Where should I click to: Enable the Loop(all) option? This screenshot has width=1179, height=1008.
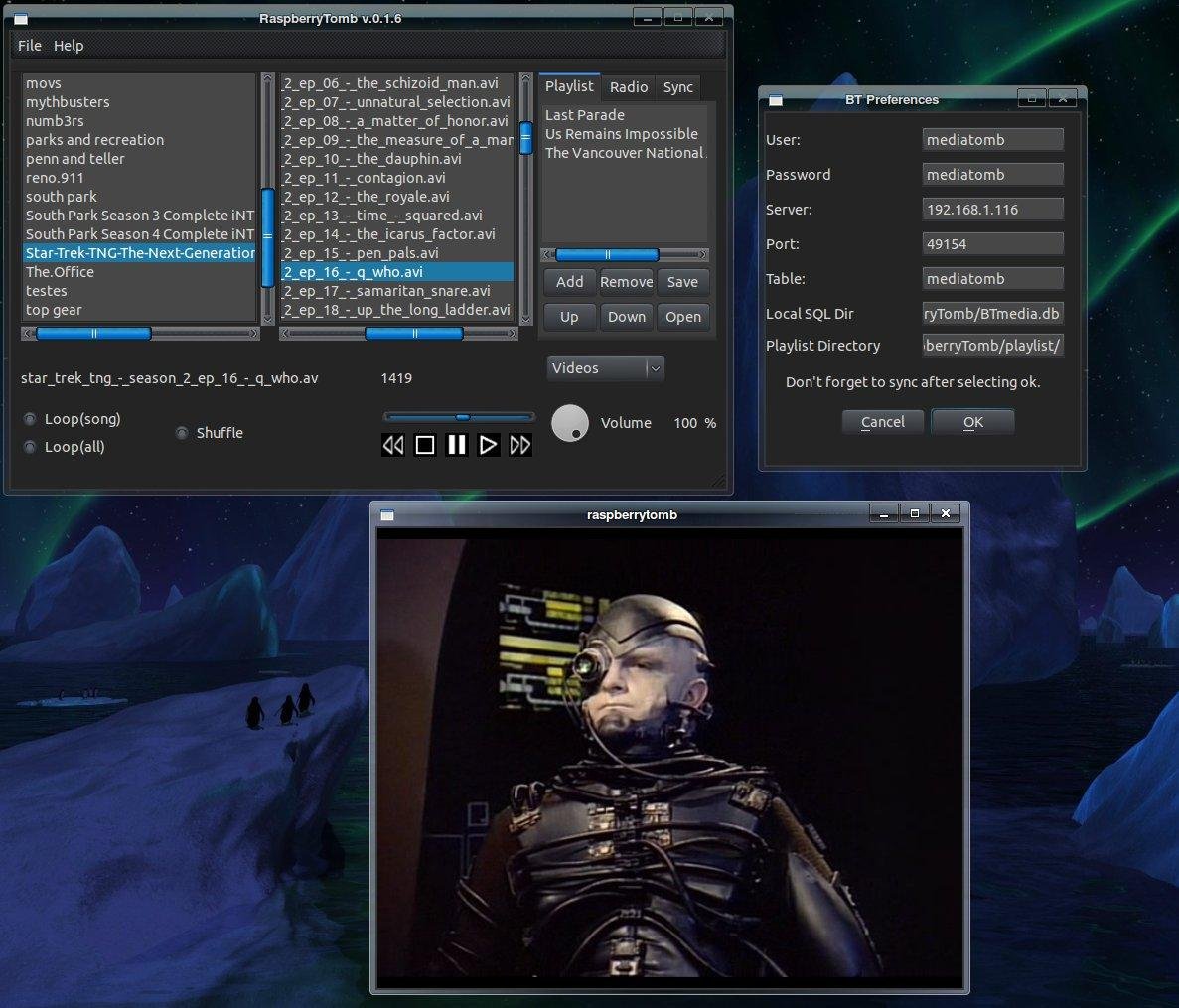(x=30, y=447)
